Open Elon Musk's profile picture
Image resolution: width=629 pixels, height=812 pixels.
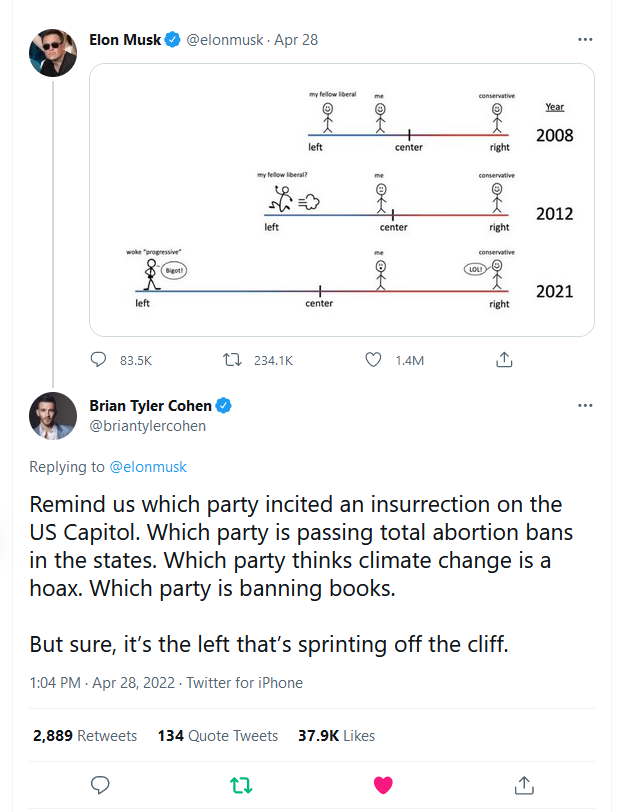(53, 53)
